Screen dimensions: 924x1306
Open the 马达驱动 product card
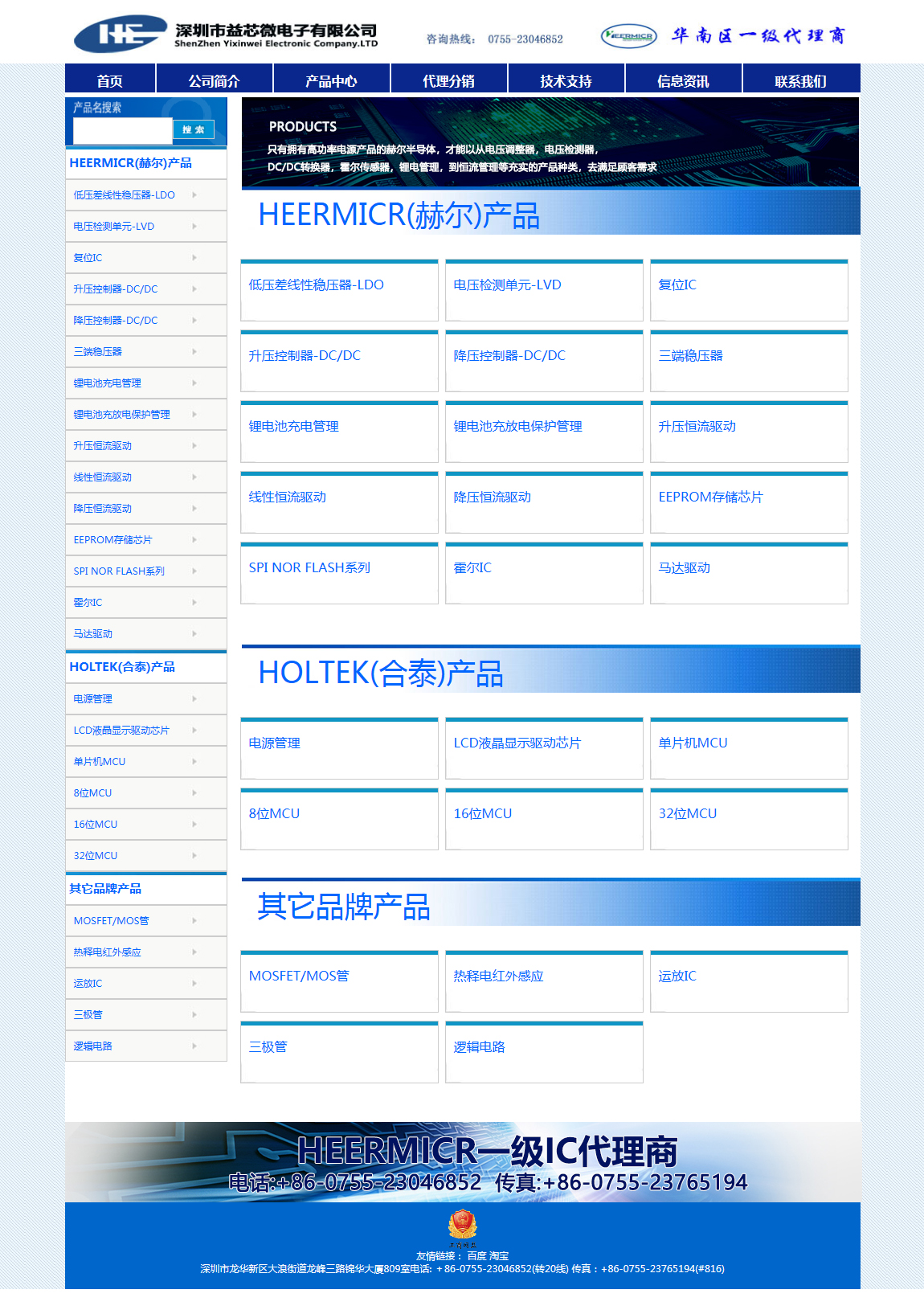[749, 573]
